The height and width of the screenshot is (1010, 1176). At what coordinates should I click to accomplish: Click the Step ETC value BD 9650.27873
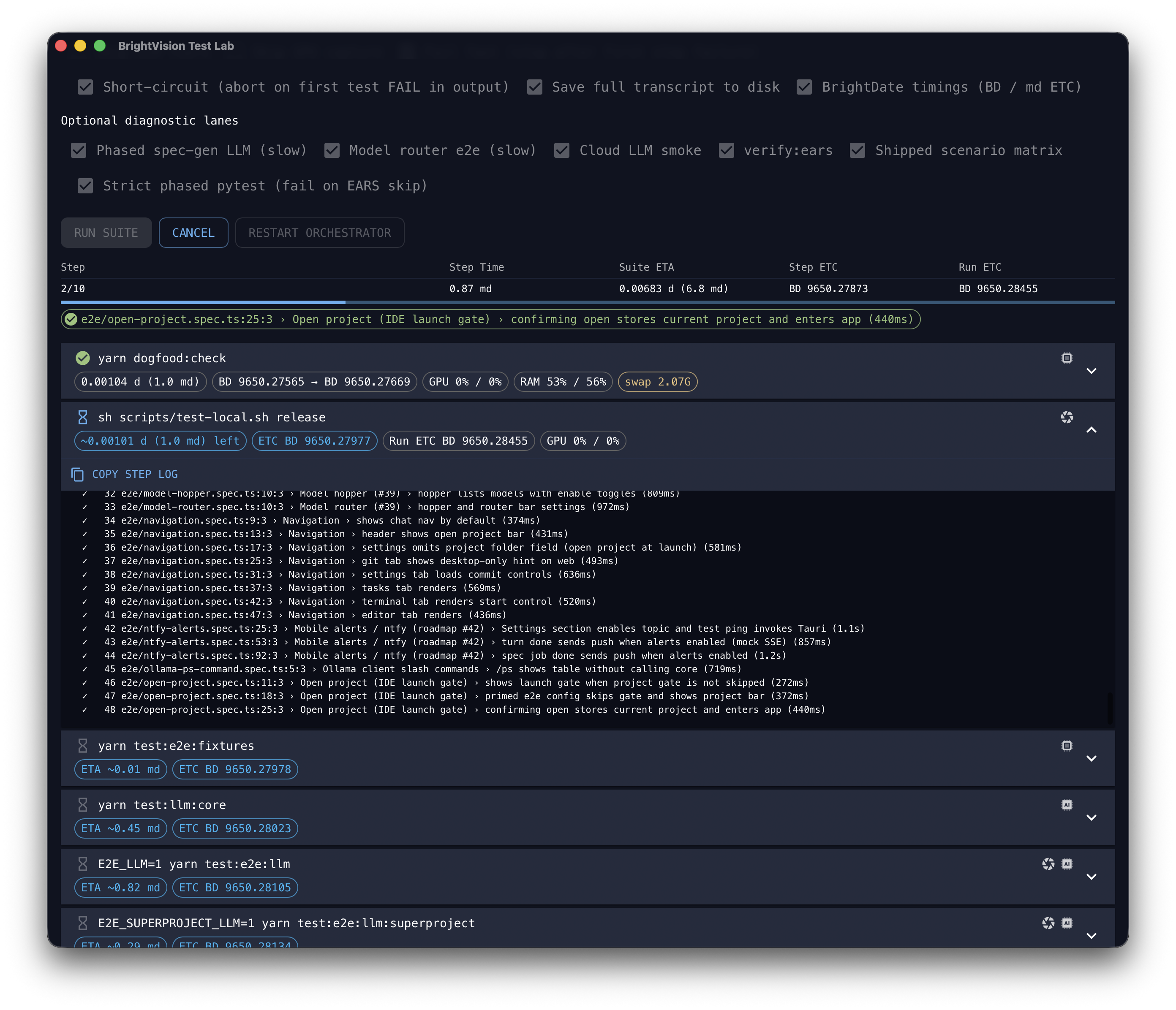[828, 289]
